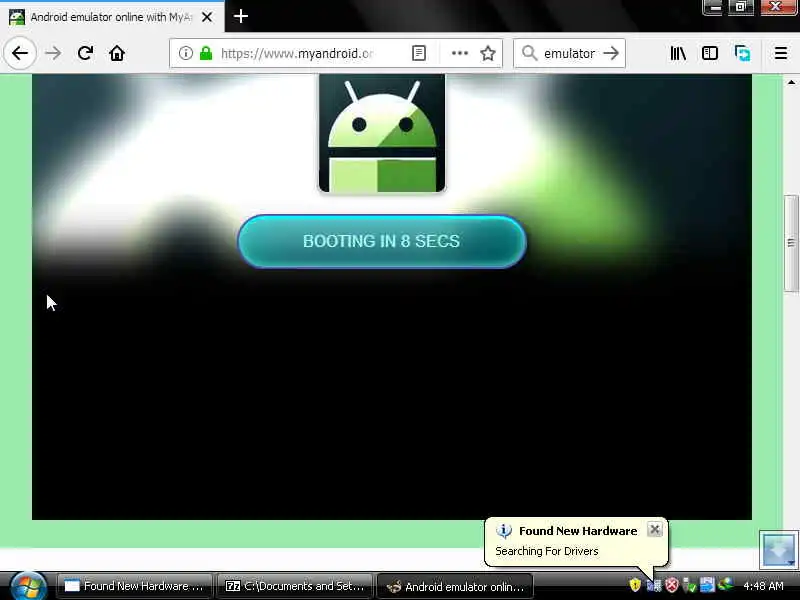Dismiss the Found New Hardware balloon

pyautogui.click(x=655, y=530)
